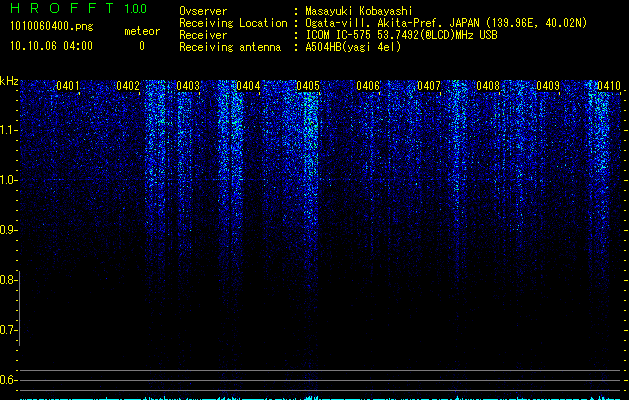Screen dimensions: 629x400
Task: Click the 0401 time marker
Action: 67,86
